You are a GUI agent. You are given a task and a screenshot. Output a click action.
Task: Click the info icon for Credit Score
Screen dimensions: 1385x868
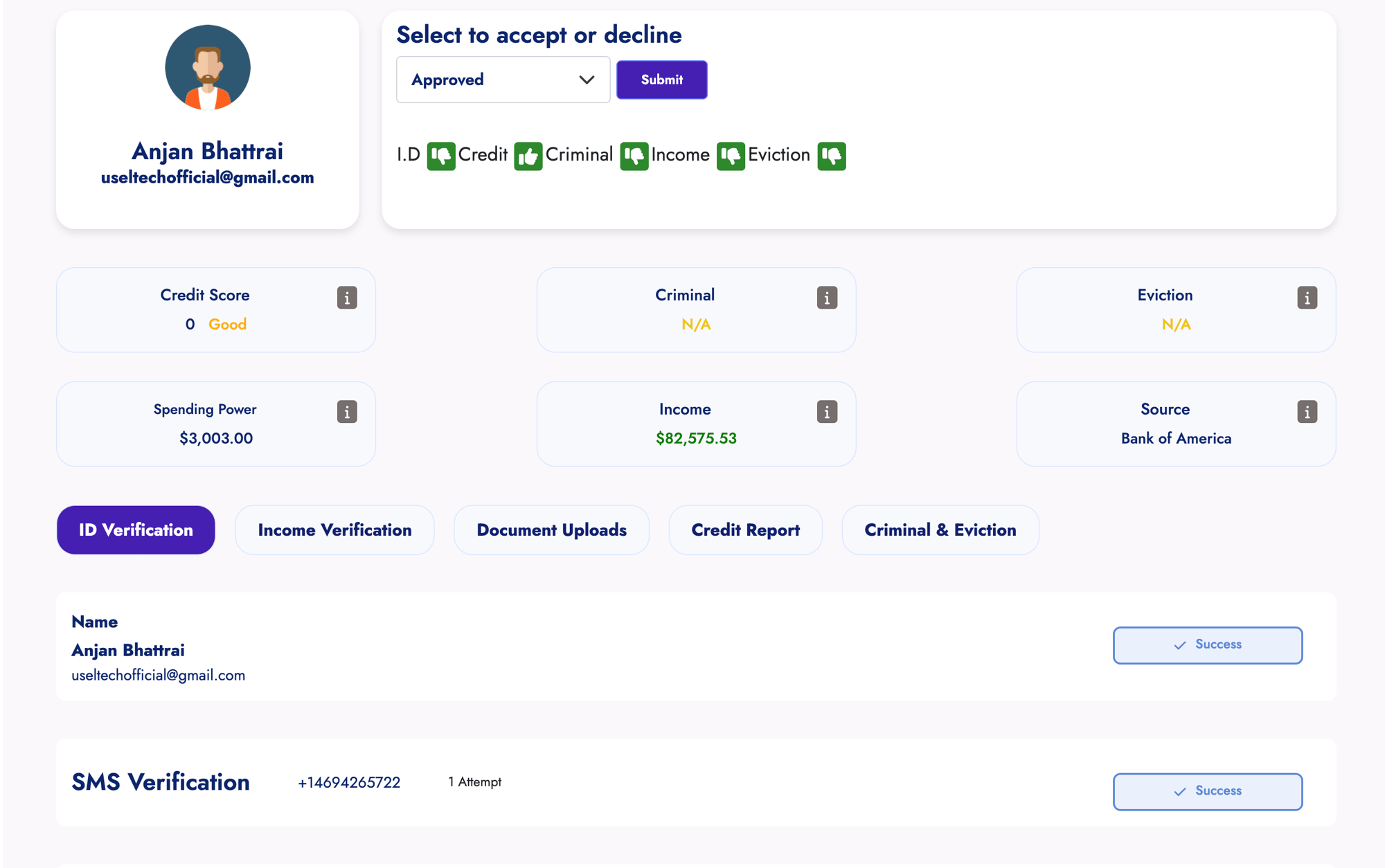pyautogui.click(x=347, y=298)
